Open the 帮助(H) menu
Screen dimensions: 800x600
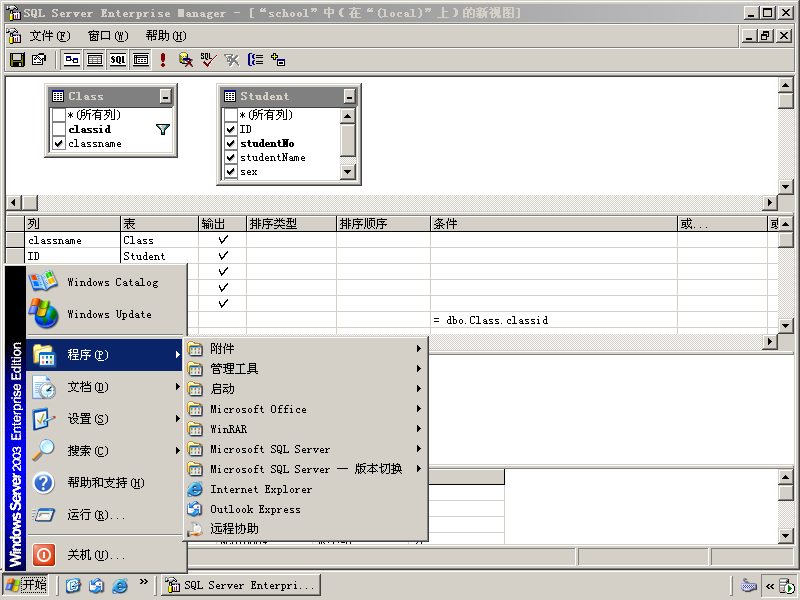[166, 36]
